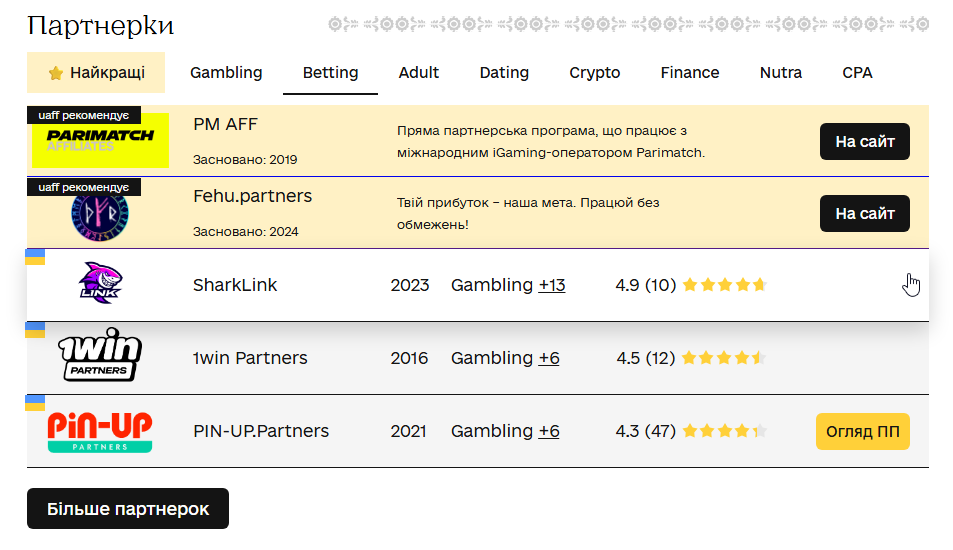
Task: Click the 1win Partners logo
Action: tap(99, 357)
